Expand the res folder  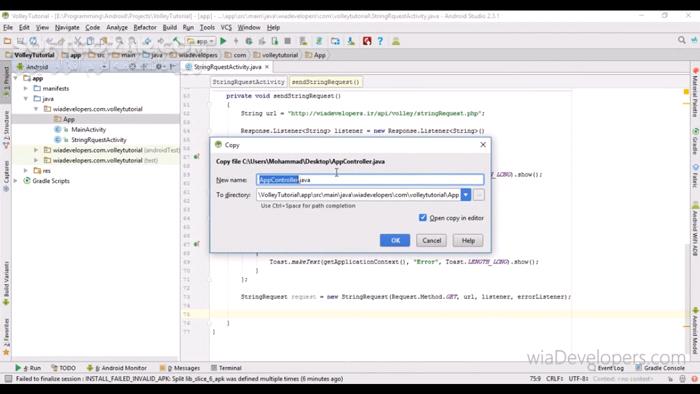[x=26, y=170]
